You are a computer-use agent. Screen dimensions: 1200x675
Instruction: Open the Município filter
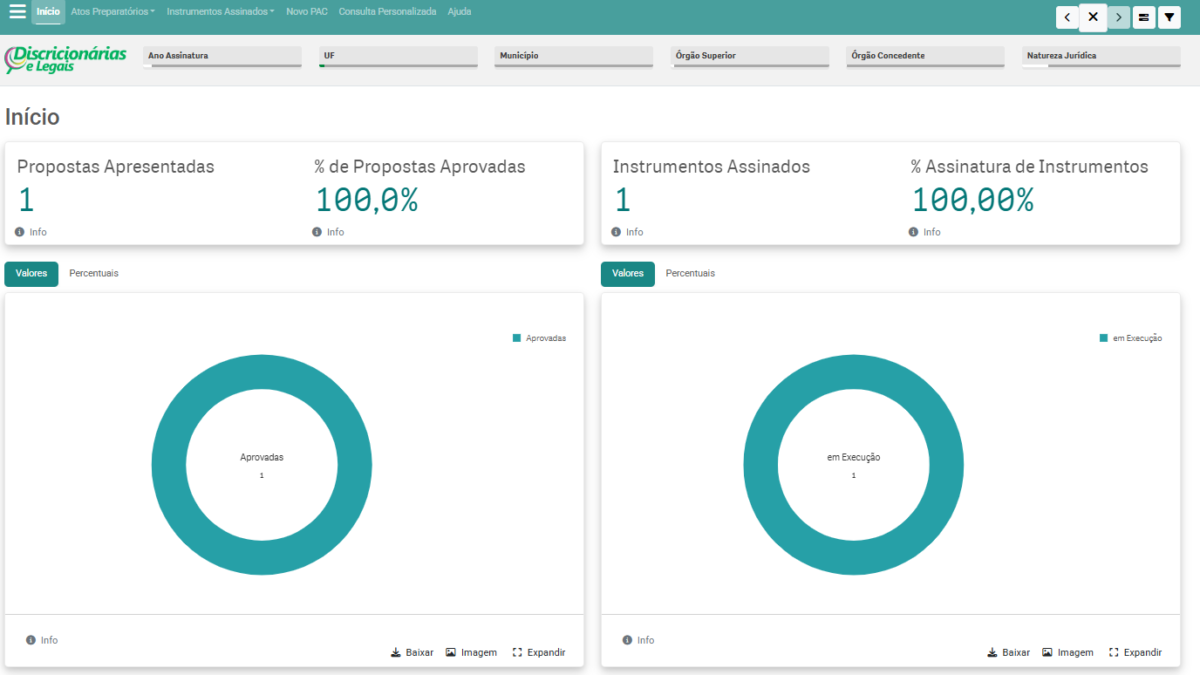coord(575,57)
